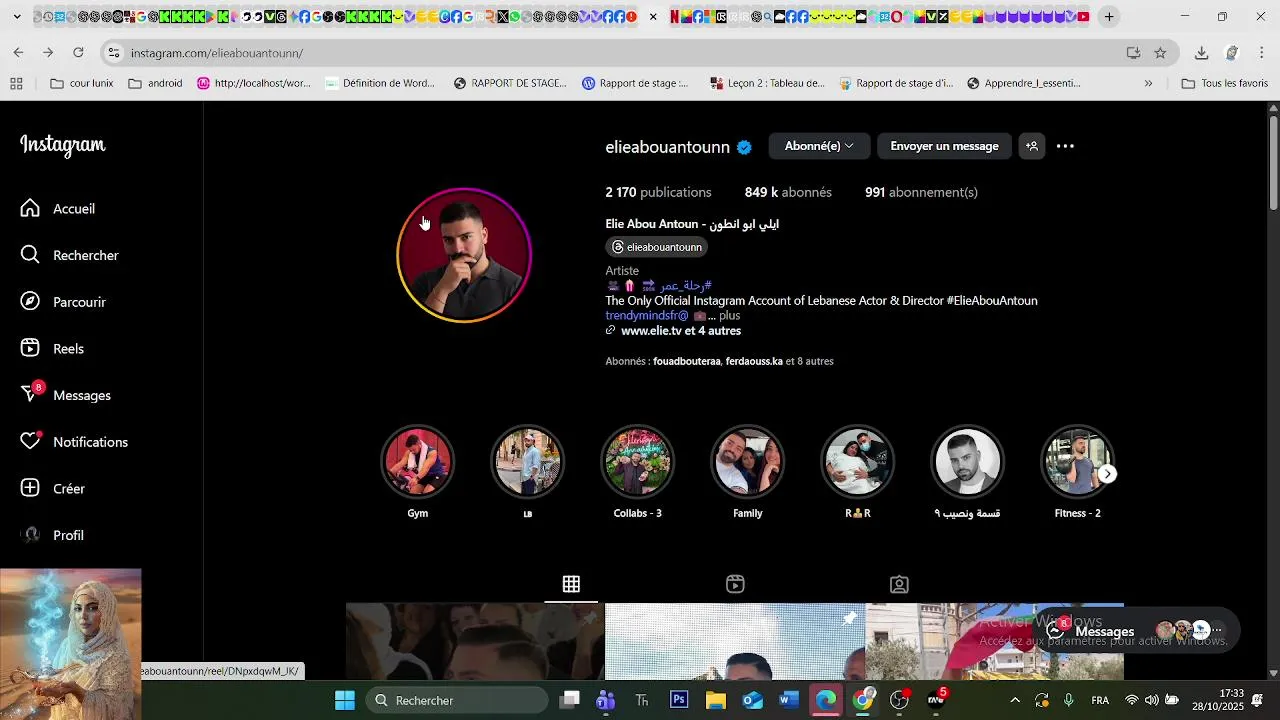The width and height of the screenshot is (1280, 720).
Task: Open Photoshop from the taskbar
Action: [679, 700]
